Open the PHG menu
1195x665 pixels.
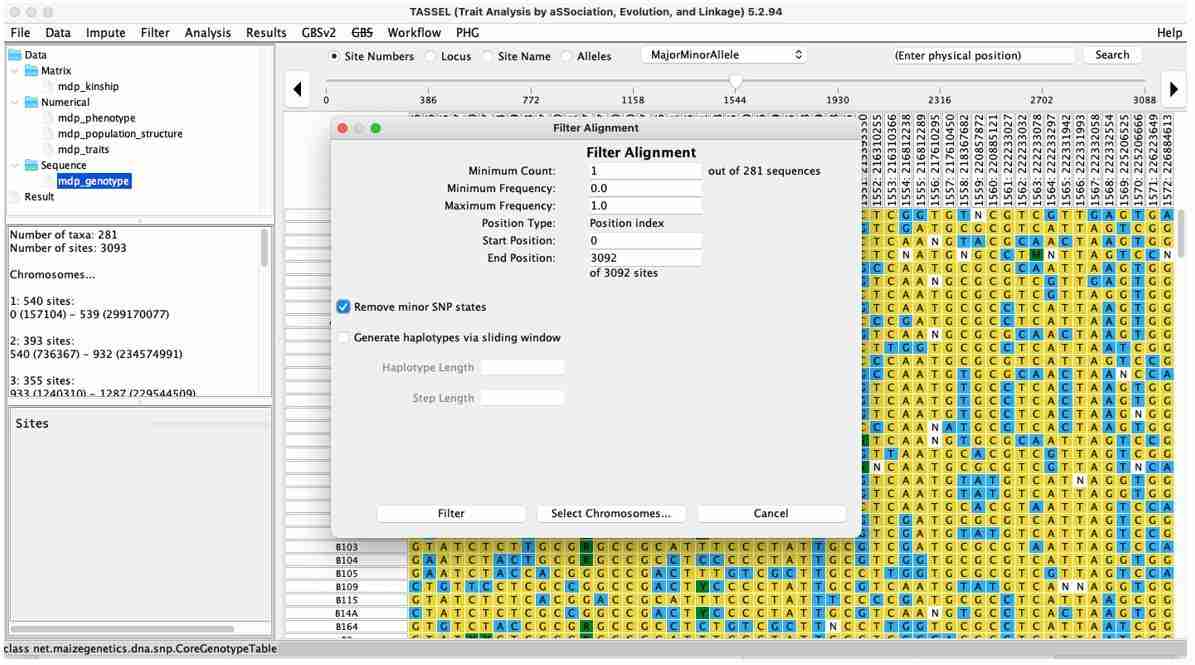pyautogui.click(x=467, y=33)
